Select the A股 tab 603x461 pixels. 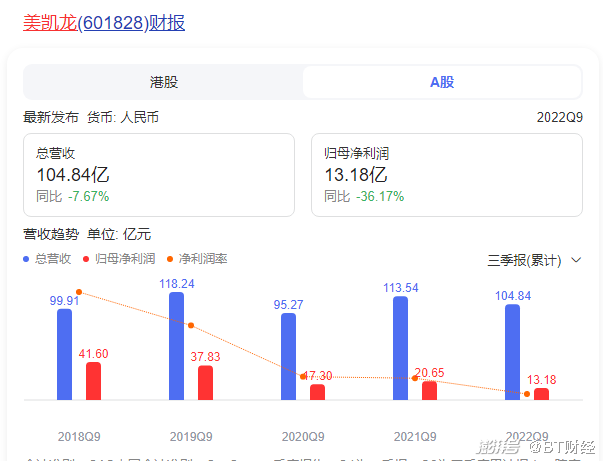pyautogui.click(x=442, y=82)
